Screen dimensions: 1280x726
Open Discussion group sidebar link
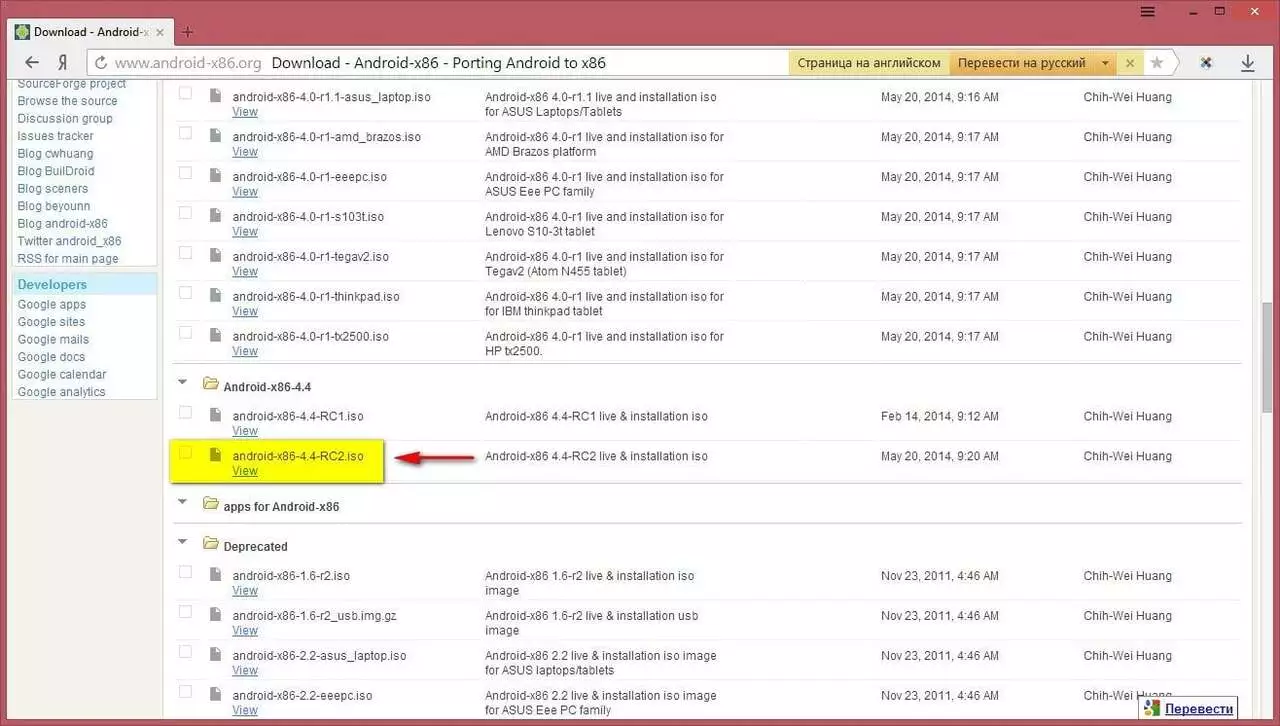coord(65,118)
